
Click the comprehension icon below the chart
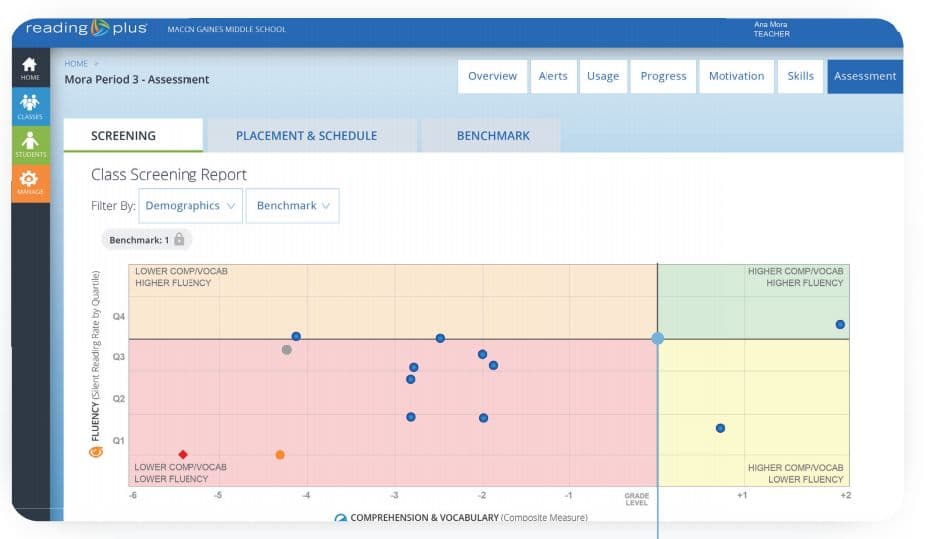pos(340,518)
